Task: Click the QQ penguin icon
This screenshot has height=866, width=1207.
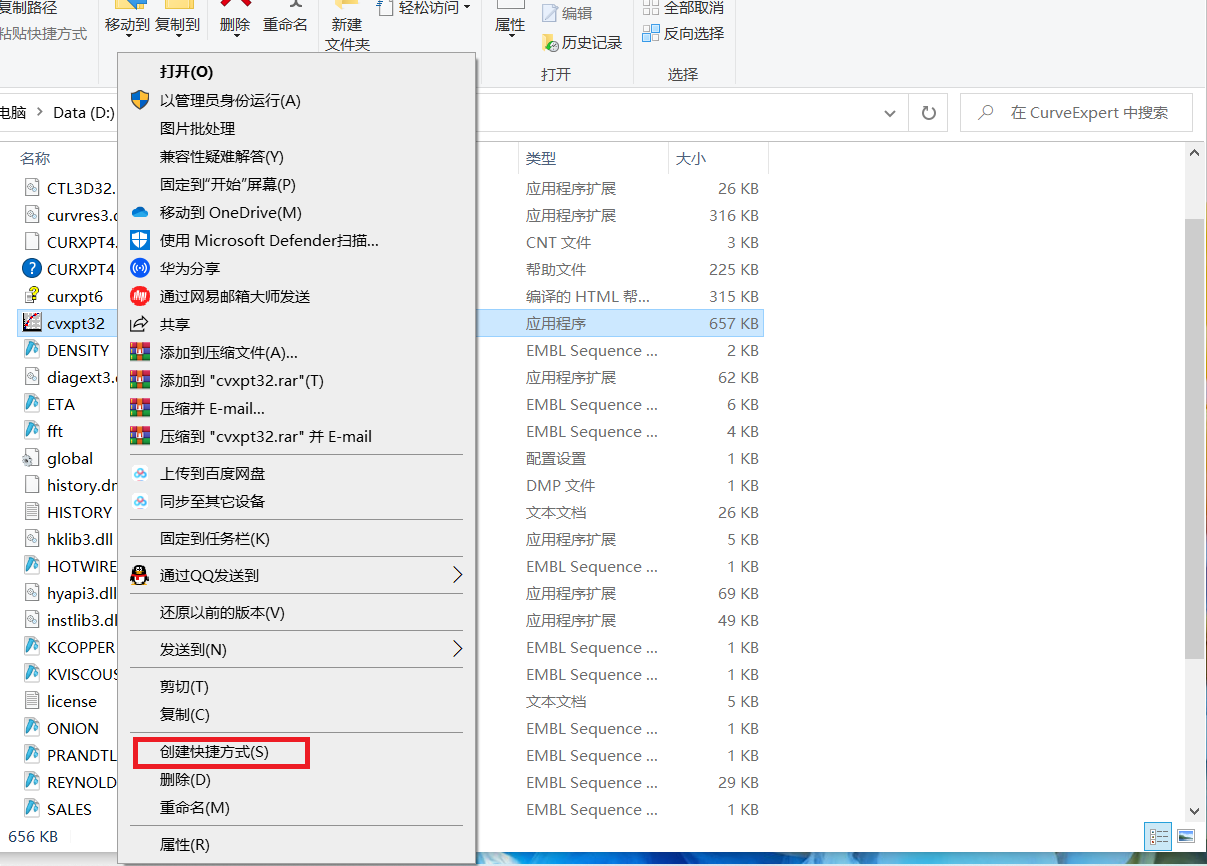Action: point(140,575)
